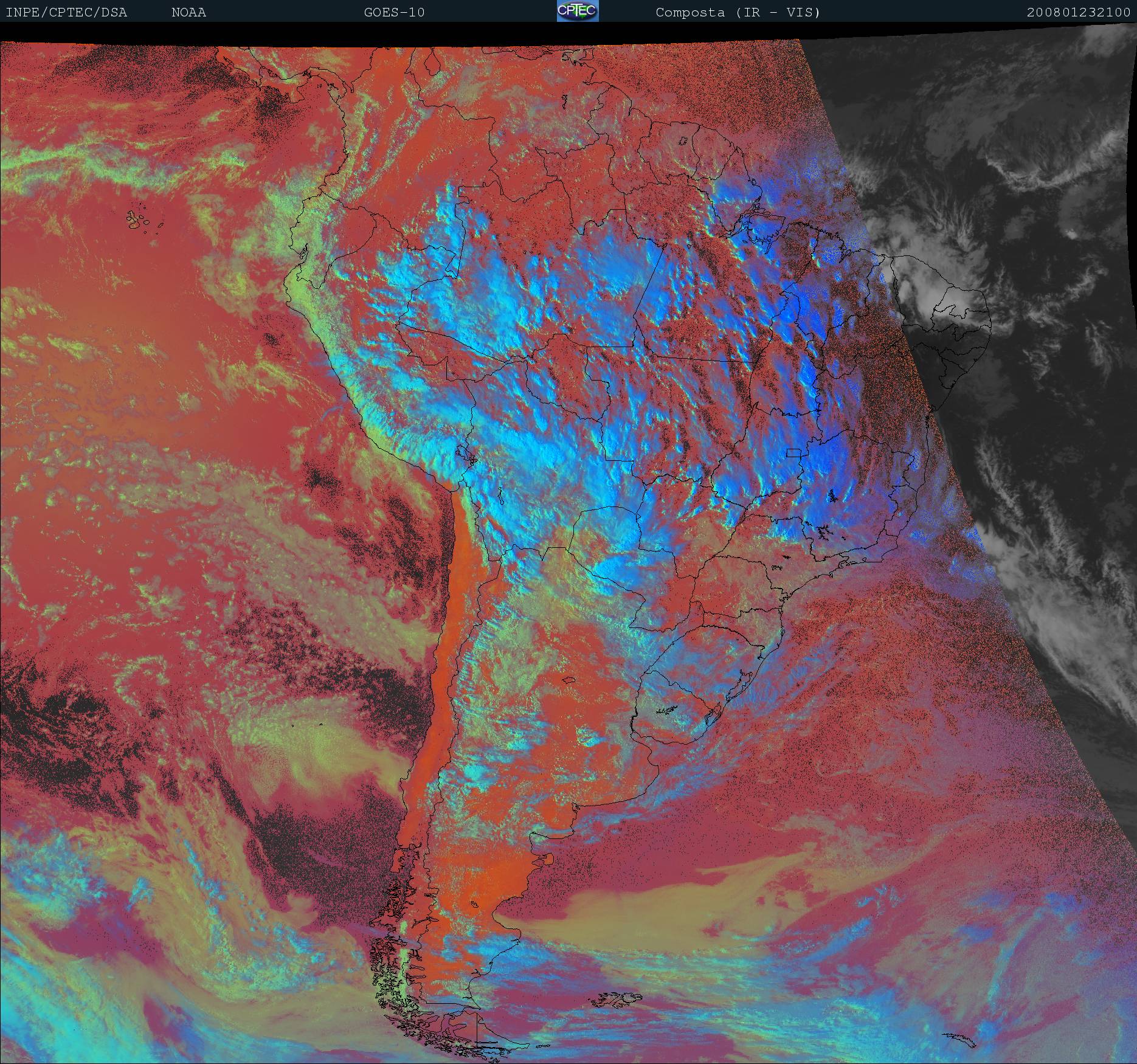Click the Composta (IR - VIS) title
Screen dimensions: 1137x1064
(x=738, y=13)
